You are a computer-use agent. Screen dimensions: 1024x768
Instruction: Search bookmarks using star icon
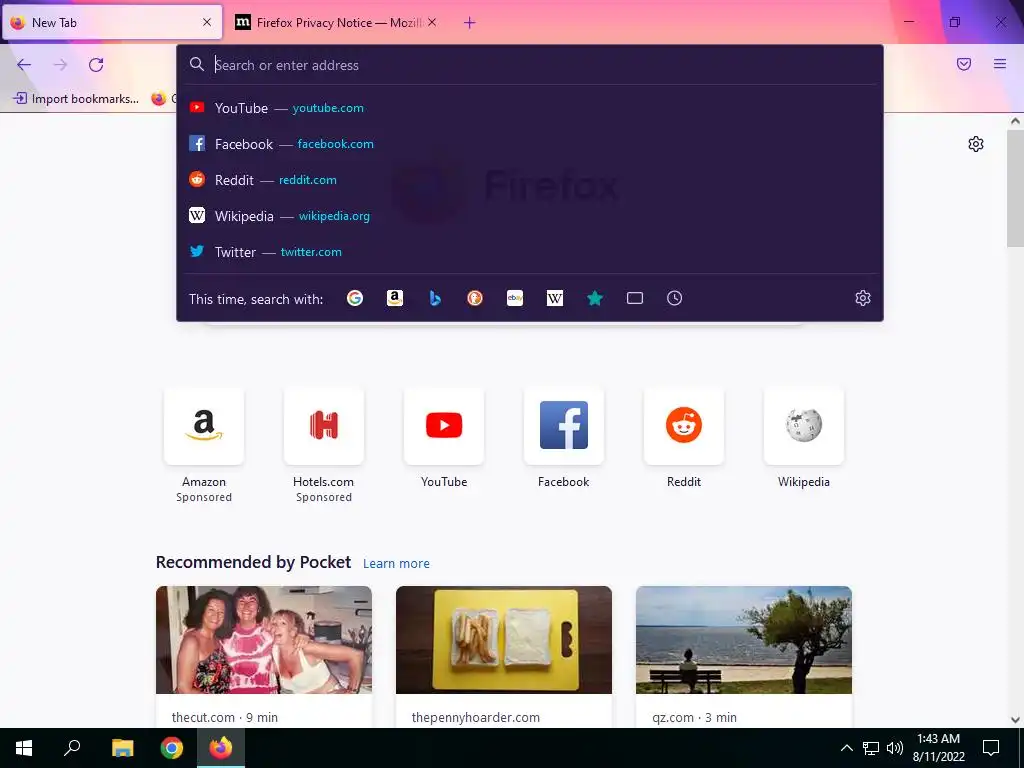[594, 298]
